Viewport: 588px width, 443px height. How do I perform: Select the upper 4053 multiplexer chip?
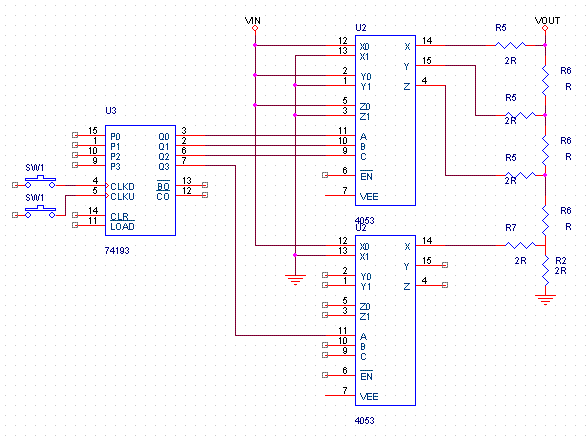point(385,120)
